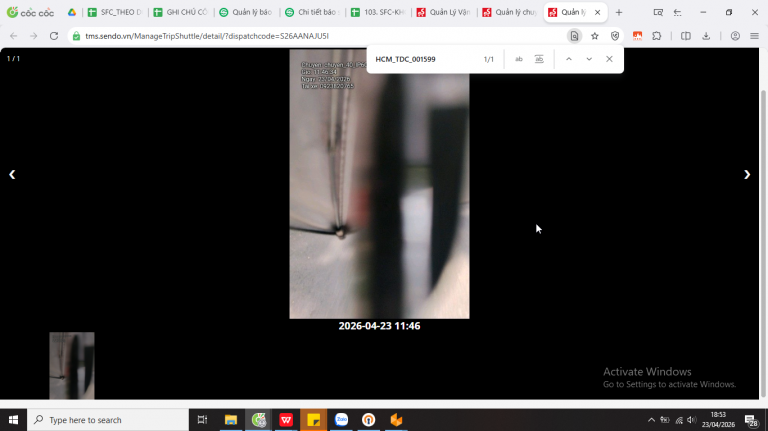Switch to the SFC_THEO tab
This screenshot has width=768, height=431.
pyautogui.click(x=115, y=12)
